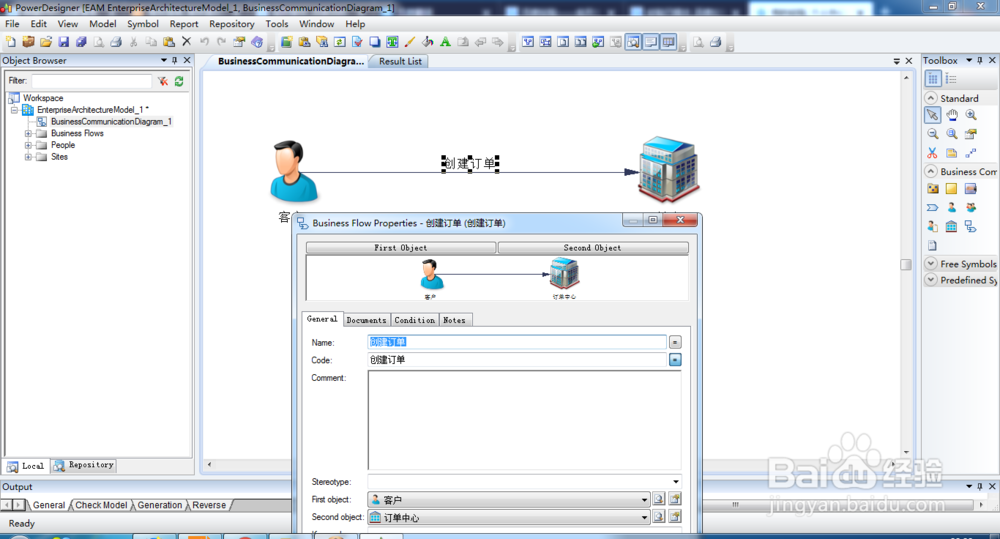Collapse the EnterpriseArchitectureModel_1 tree node

[14, 110]
